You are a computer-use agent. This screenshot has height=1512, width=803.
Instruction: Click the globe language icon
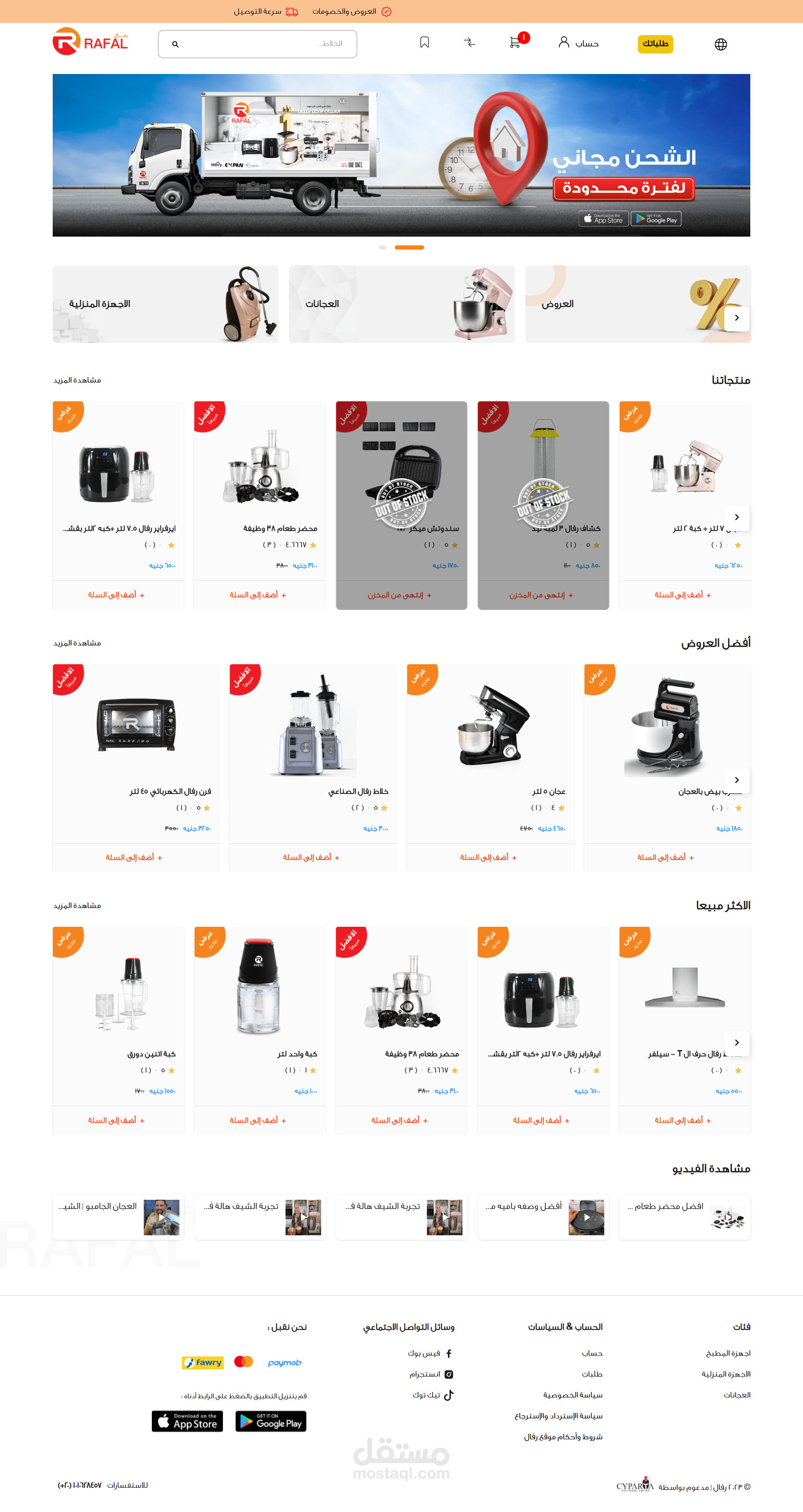(x=721, y=44)
